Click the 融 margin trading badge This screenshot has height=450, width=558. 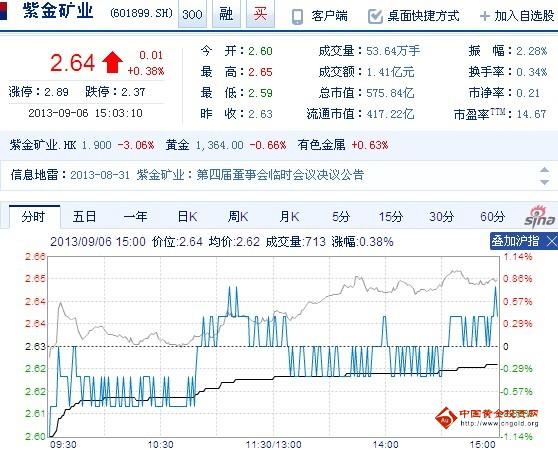pyautogui.click(x=226, y=14)
